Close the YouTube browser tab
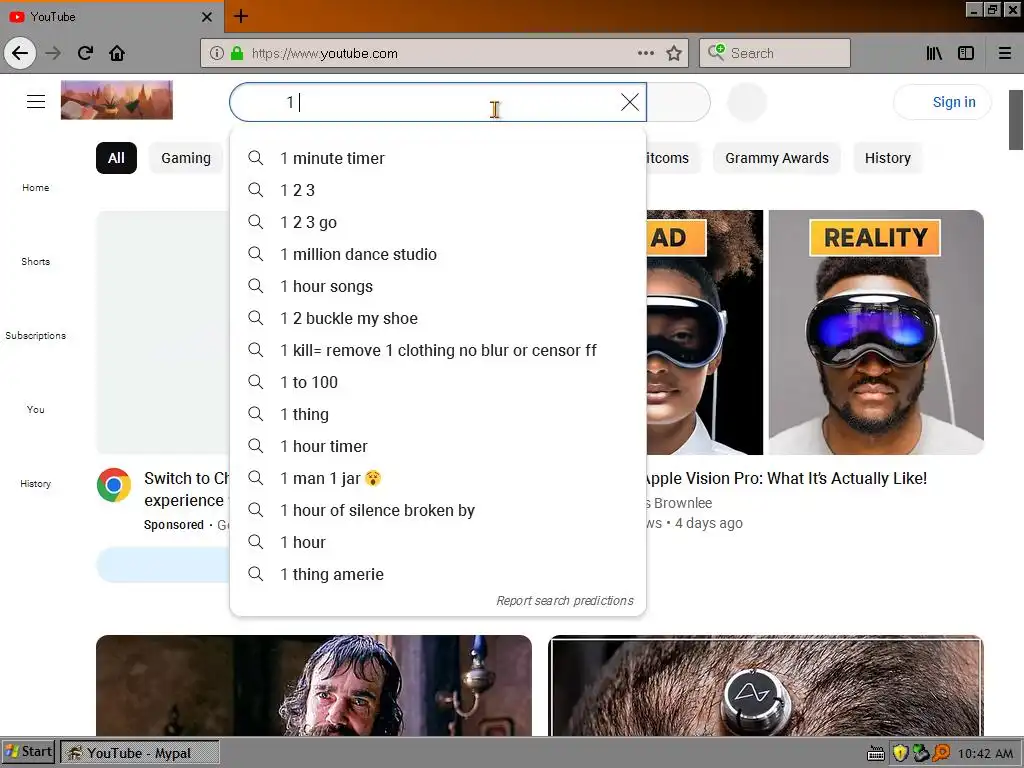This screenshot has width=1024, height=768. click(206, 17)
